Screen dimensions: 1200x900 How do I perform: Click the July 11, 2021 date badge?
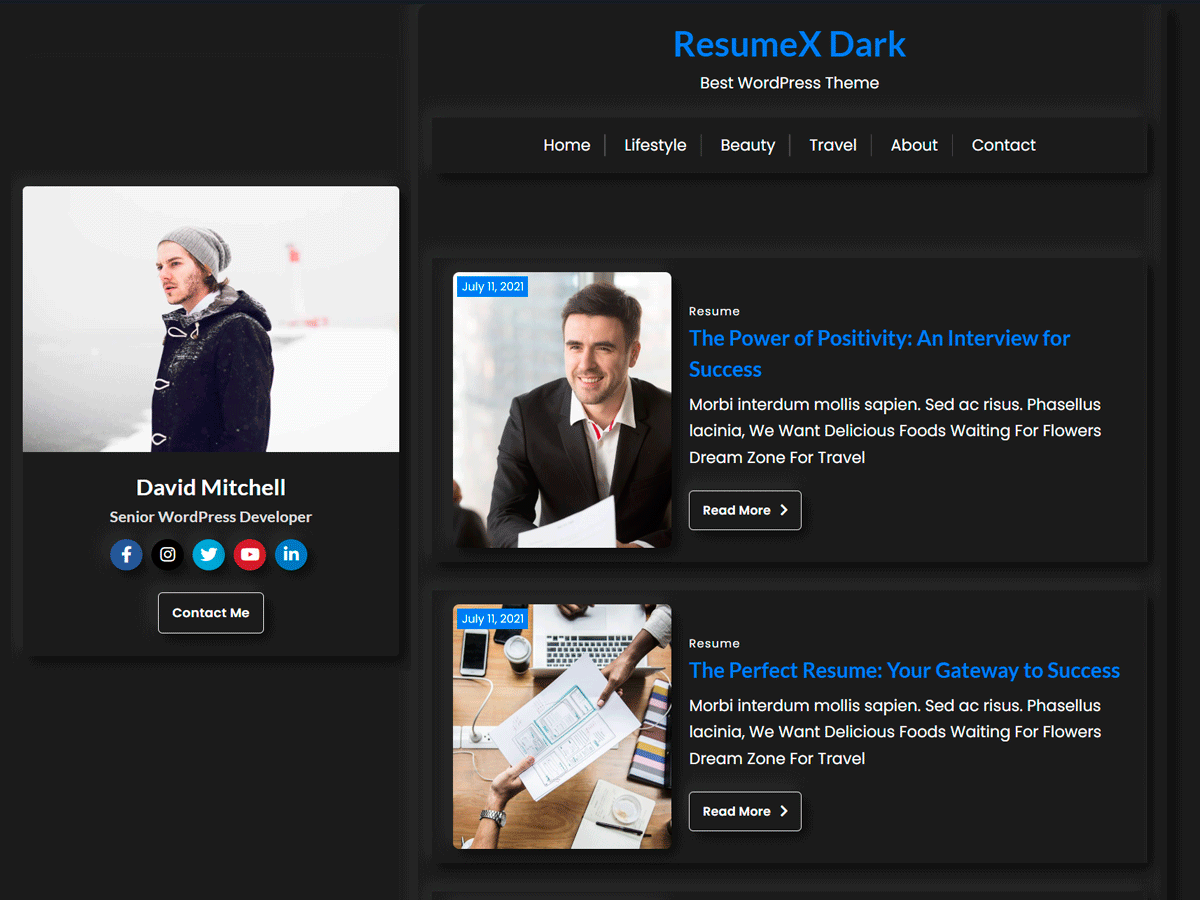491,286
